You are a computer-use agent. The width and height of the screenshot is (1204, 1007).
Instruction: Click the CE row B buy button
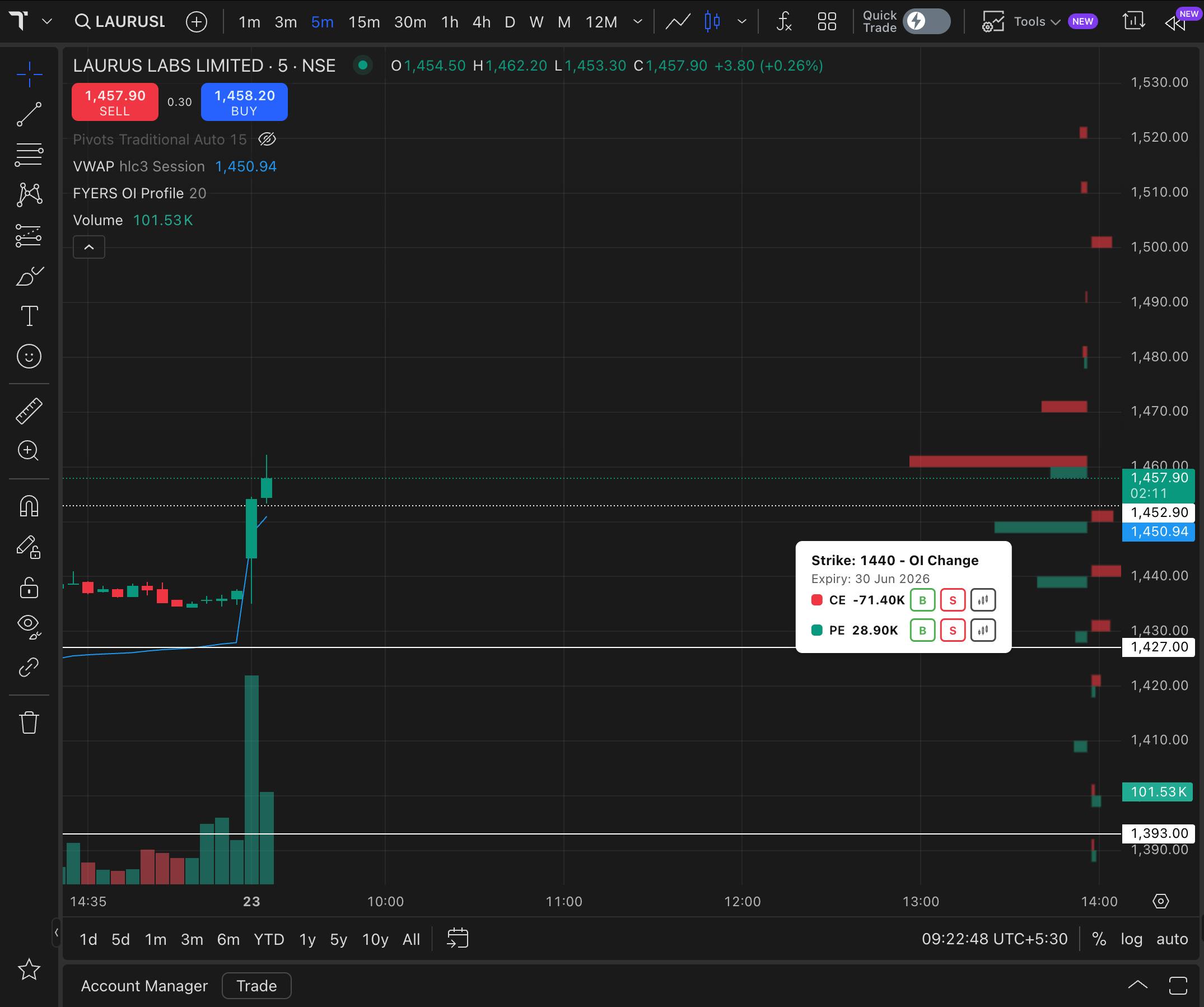(922, 600)
